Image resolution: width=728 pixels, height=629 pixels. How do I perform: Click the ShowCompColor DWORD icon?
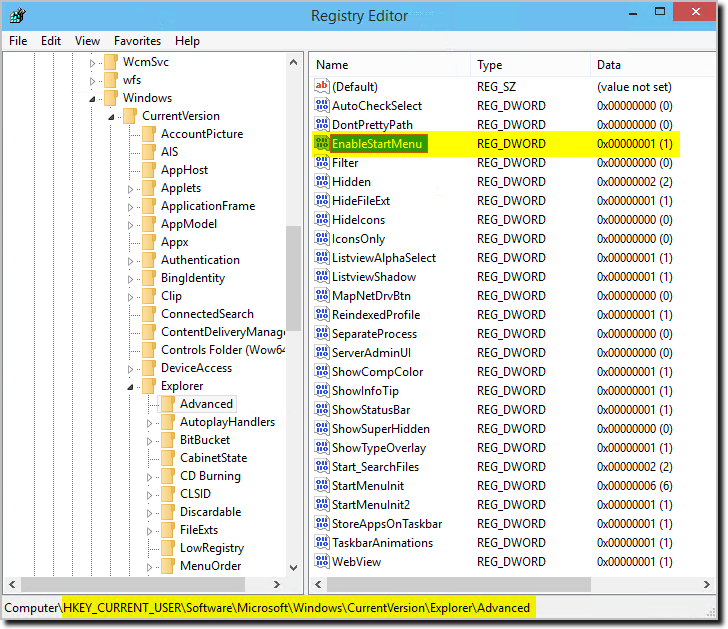321,372
